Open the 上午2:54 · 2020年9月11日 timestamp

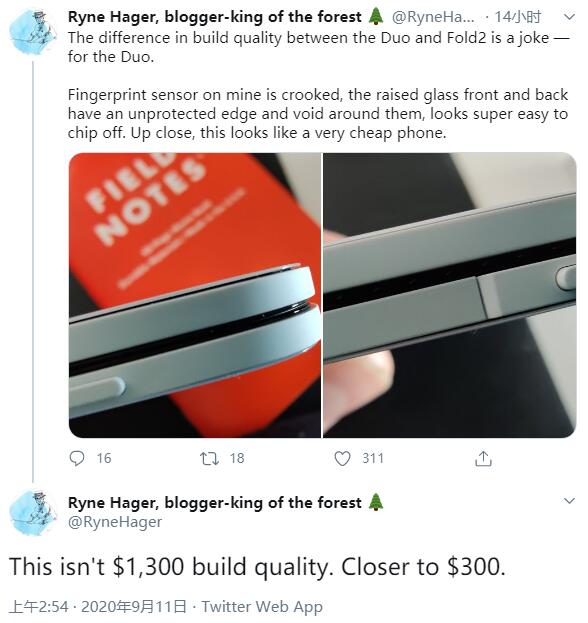pos(97,607)
